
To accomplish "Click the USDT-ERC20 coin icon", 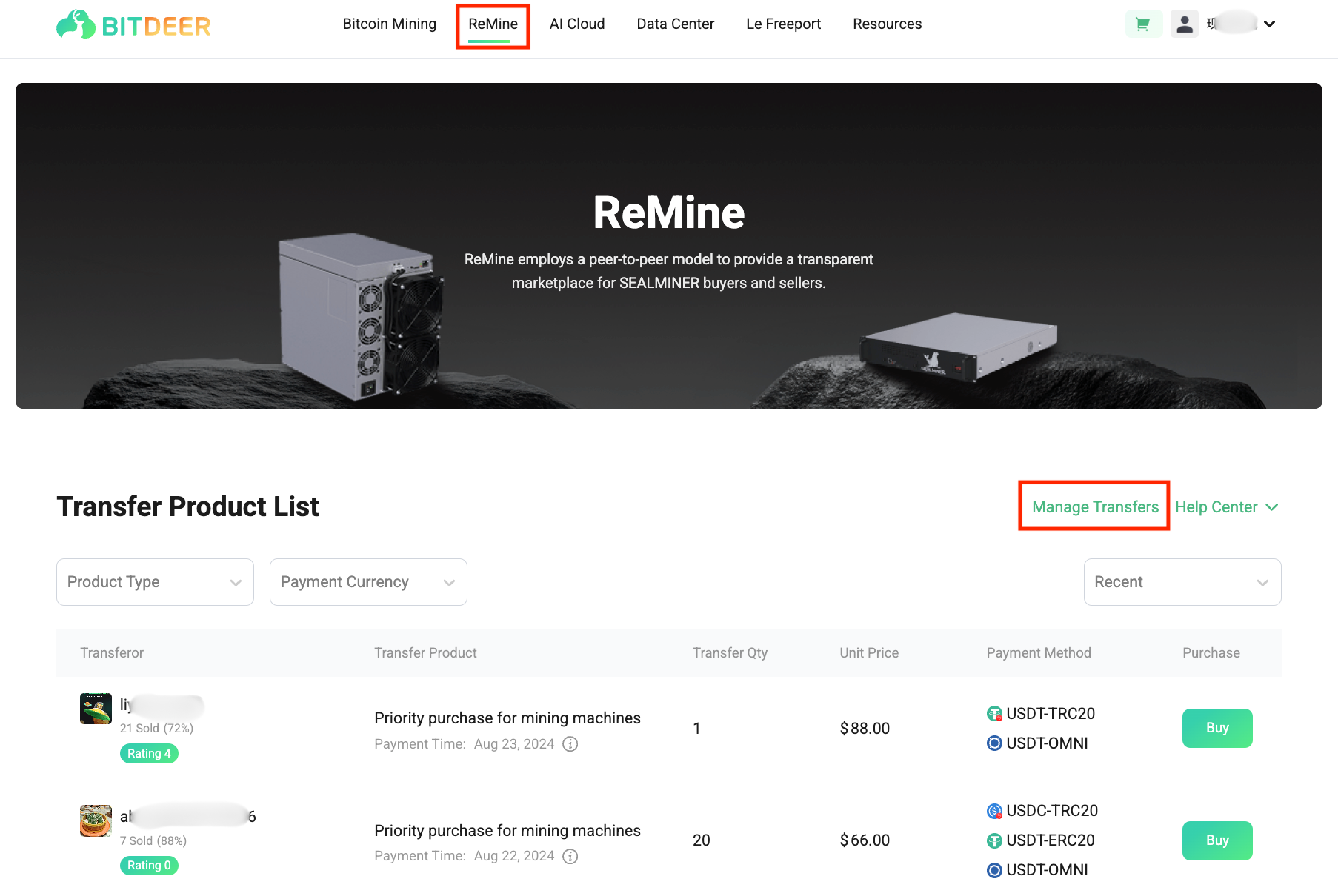I will (x=994, y=840).
